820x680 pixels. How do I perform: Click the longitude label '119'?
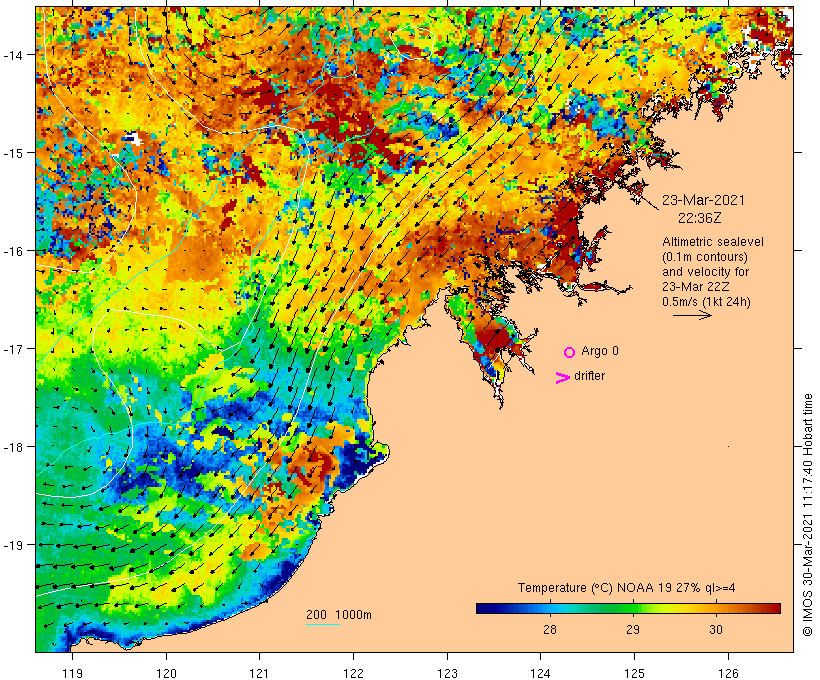coord(72,673)
